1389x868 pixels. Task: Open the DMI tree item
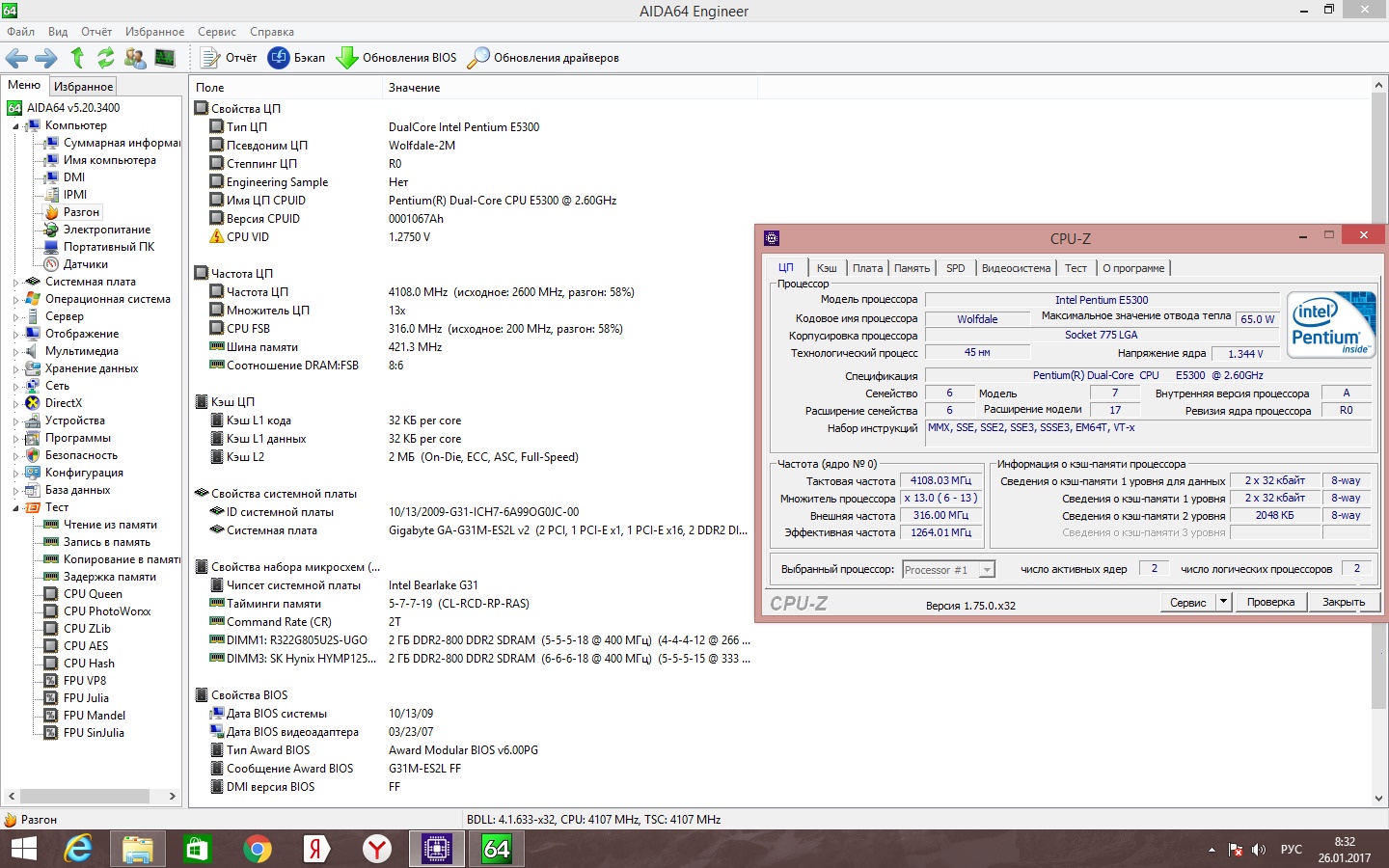[x=74, y=177]
